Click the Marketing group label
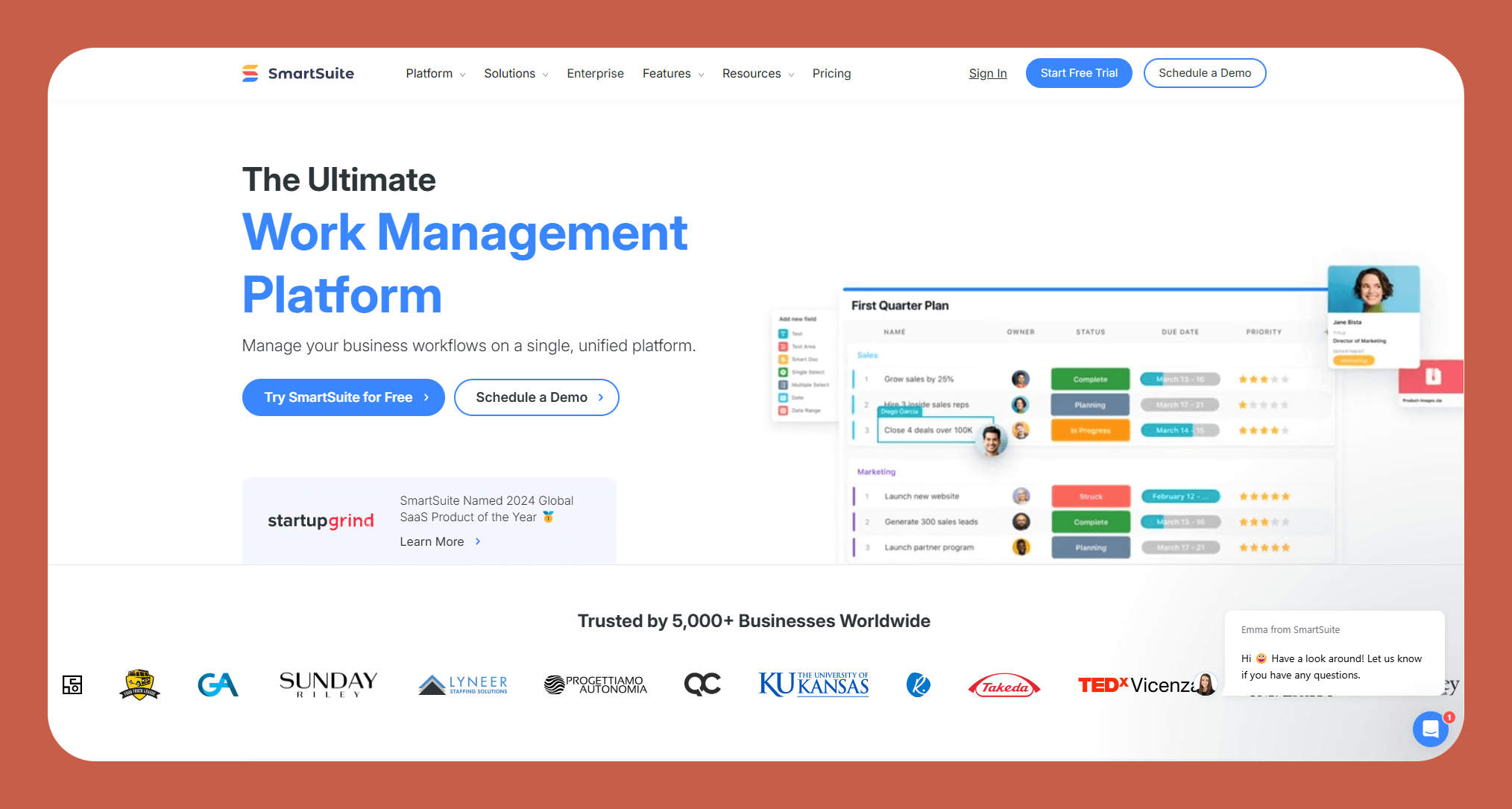This screenshot has width=1512, height=809. pyautogui.click(x=876, y=472)
